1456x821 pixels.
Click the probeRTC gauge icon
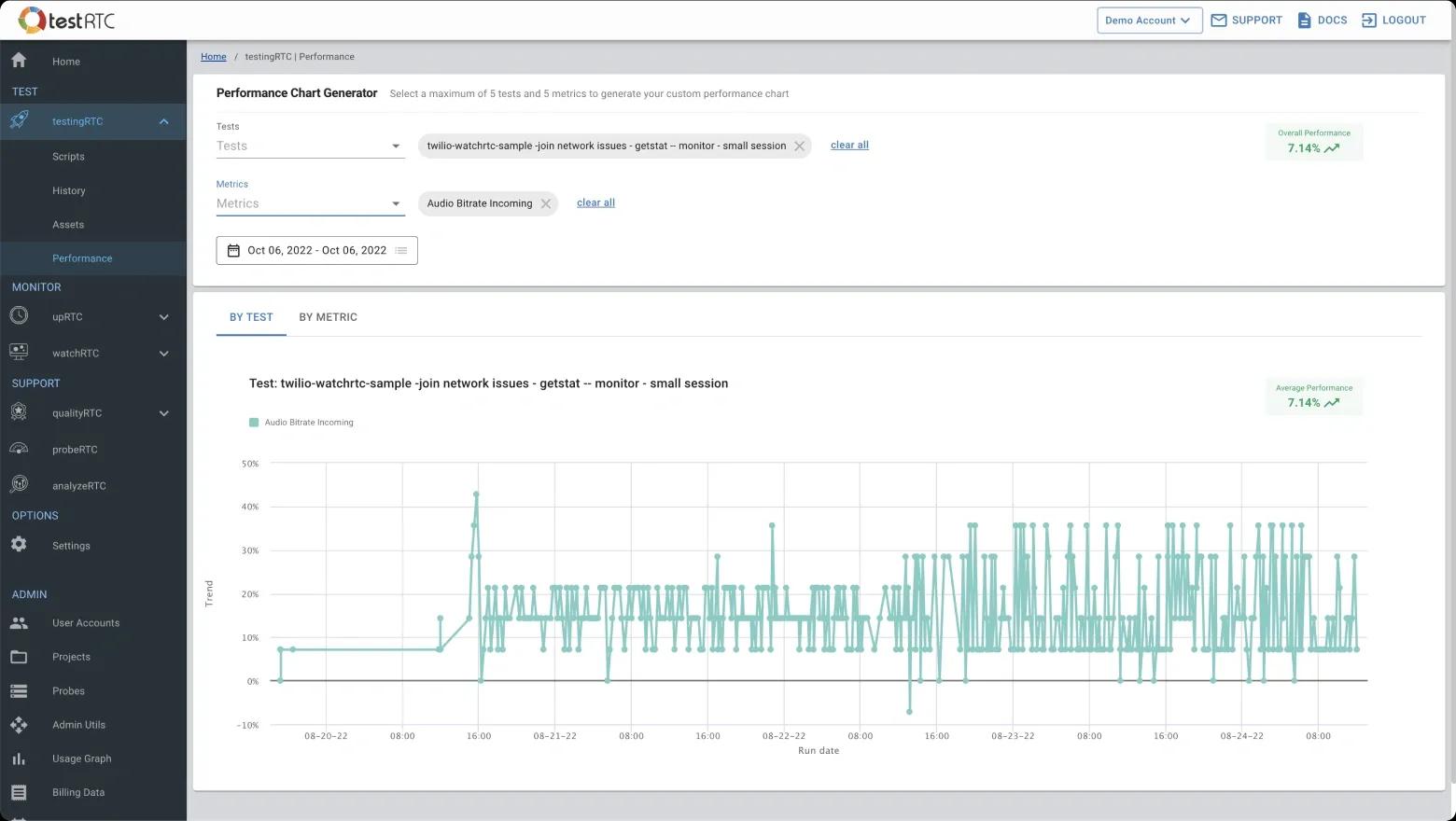point(19,449)
